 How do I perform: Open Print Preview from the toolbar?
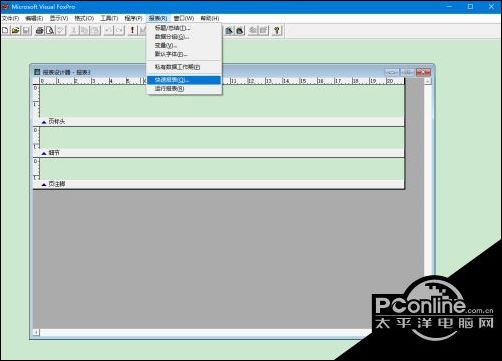[50, 30]
